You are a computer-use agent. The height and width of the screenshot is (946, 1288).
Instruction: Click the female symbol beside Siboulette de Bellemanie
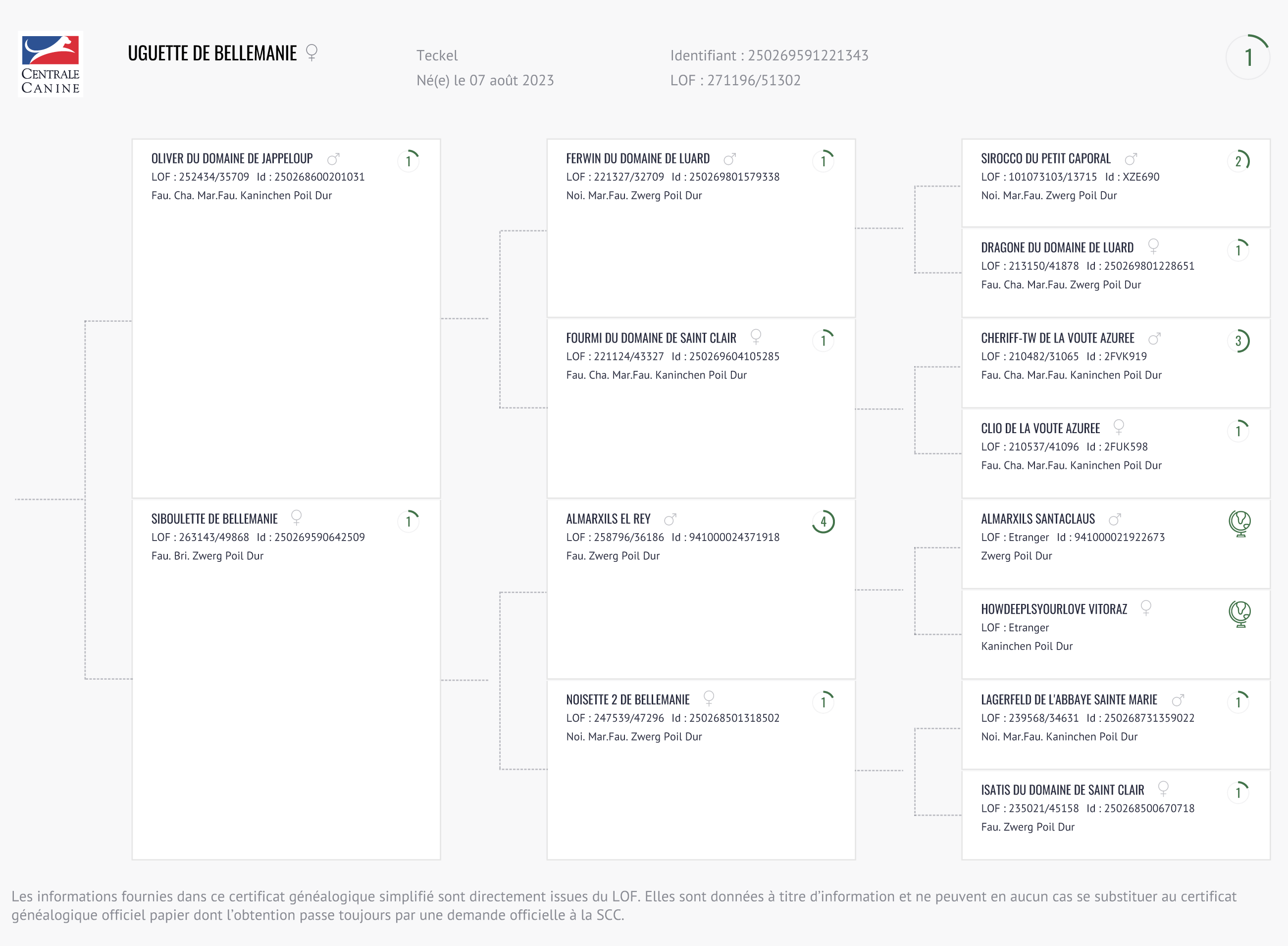coord(296,518)
